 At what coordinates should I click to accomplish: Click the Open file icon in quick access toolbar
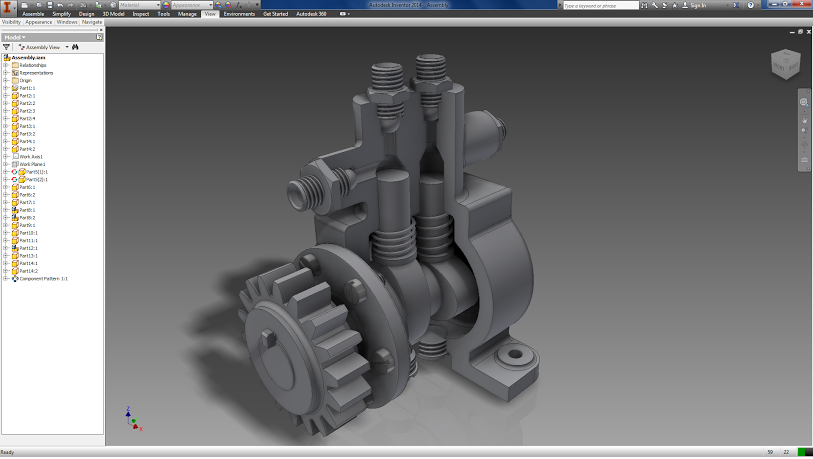coord(38,5)
